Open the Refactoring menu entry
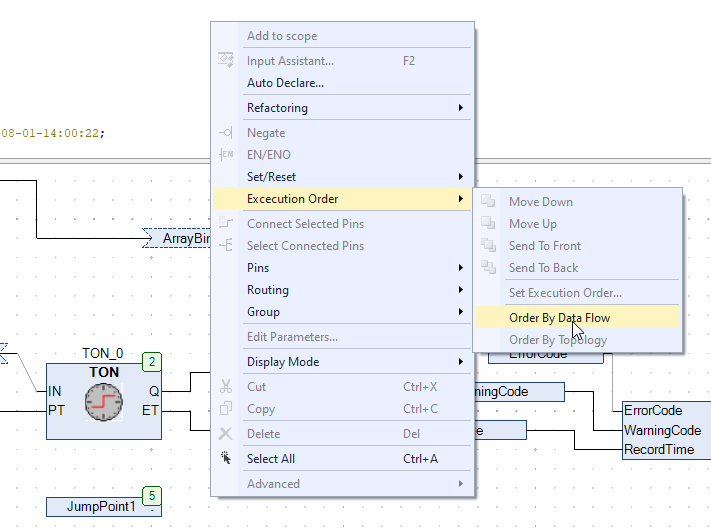The image size is (711, 528). click(x=342, y=108)
